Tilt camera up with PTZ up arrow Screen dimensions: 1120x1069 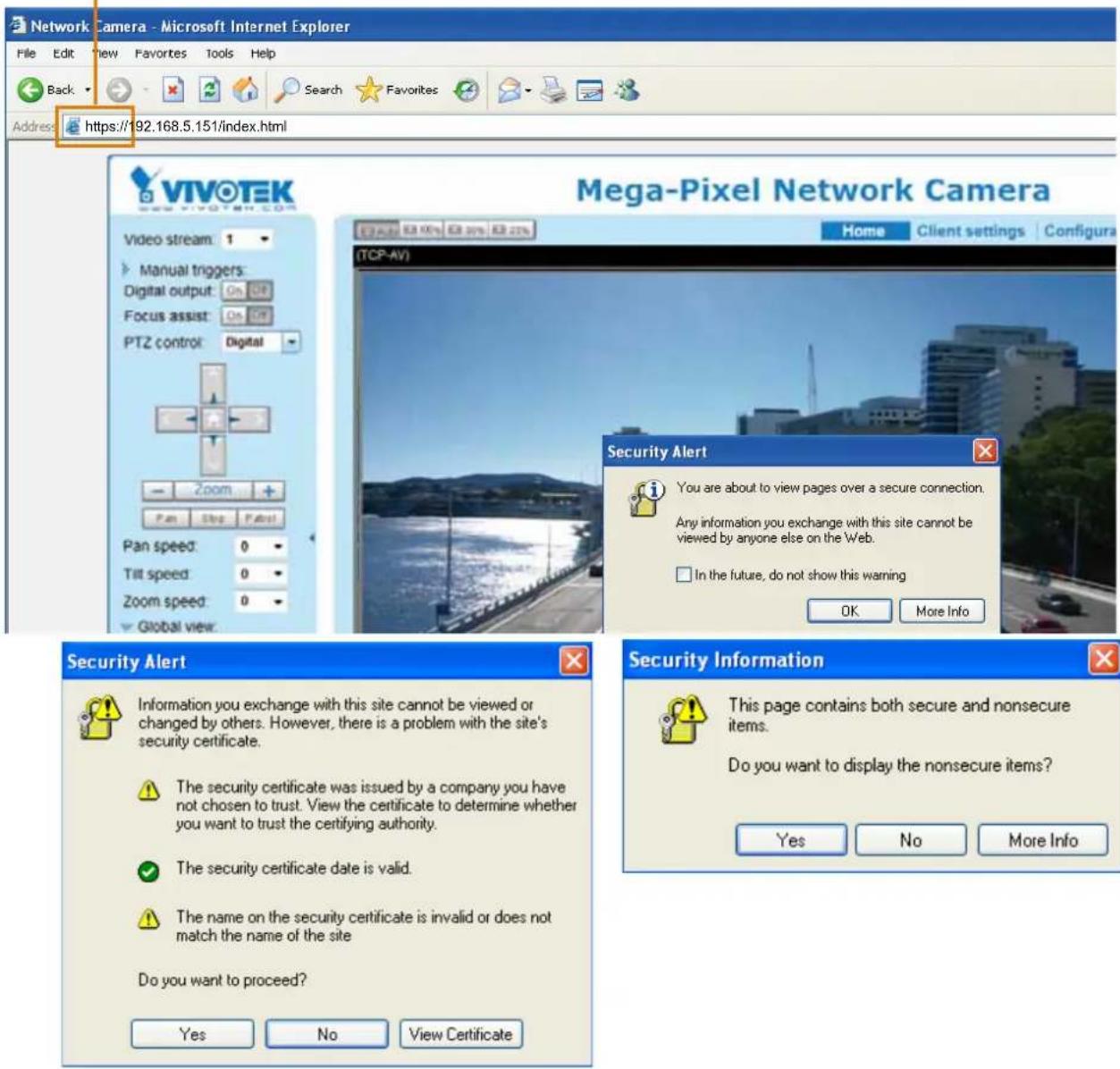tap(213, 384)
